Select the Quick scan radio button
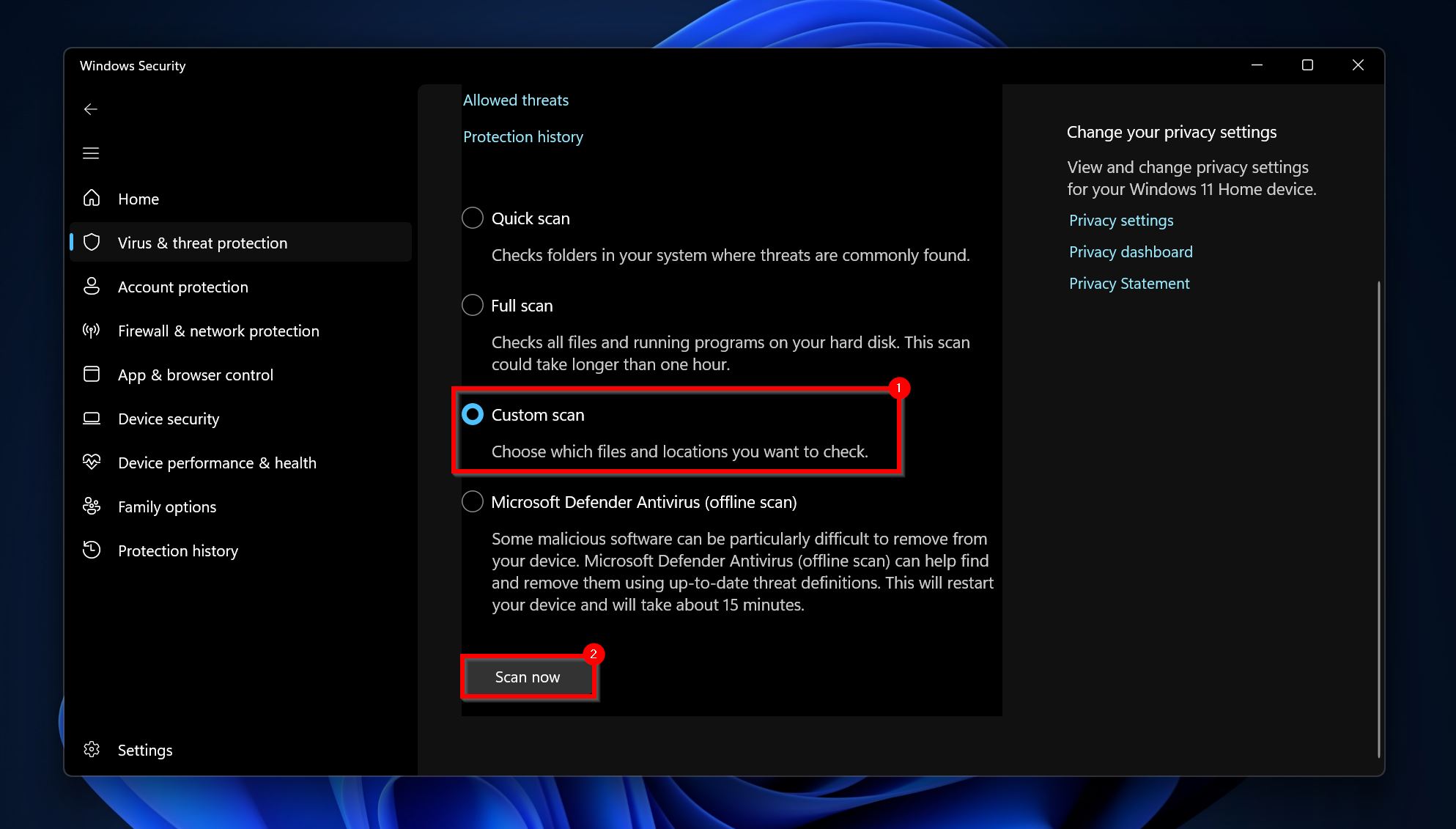Screen dimensions: 1456x829 (x=472, y=217)
